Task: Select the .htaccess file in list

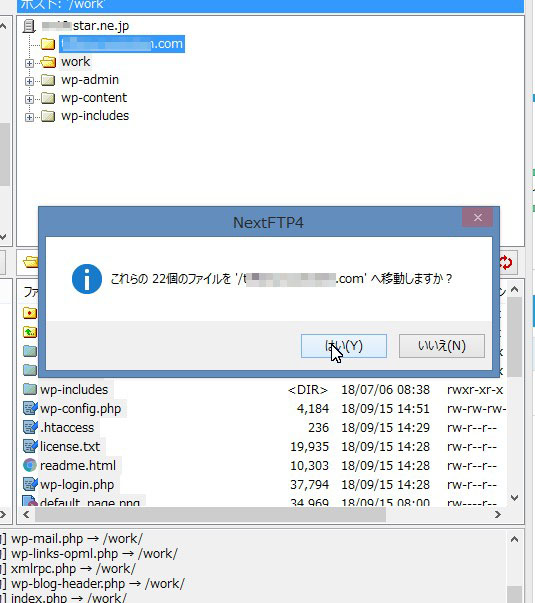Action: (x=67, y=428)
